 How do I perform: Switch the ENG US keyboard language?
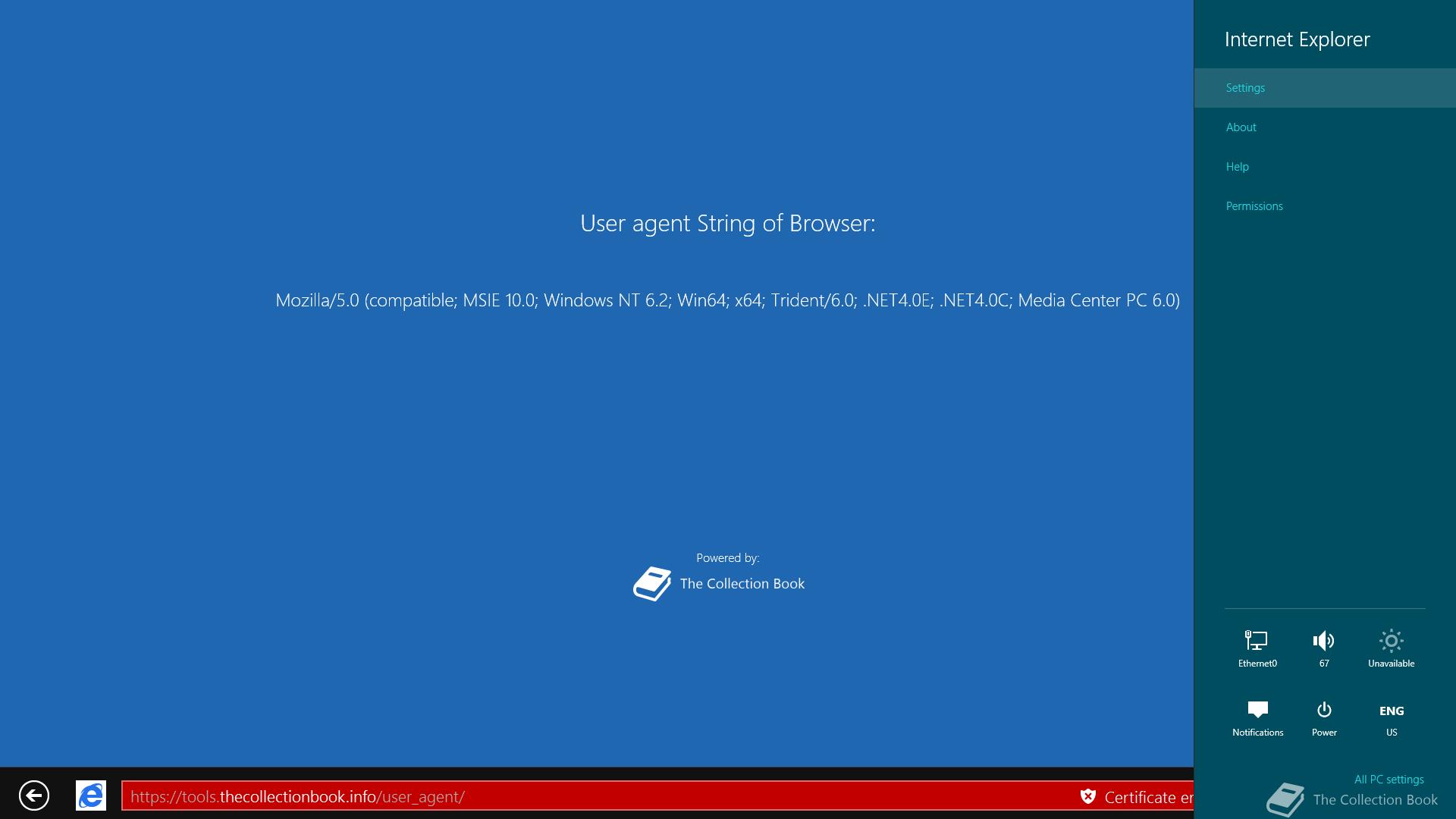click(1392, 720)
